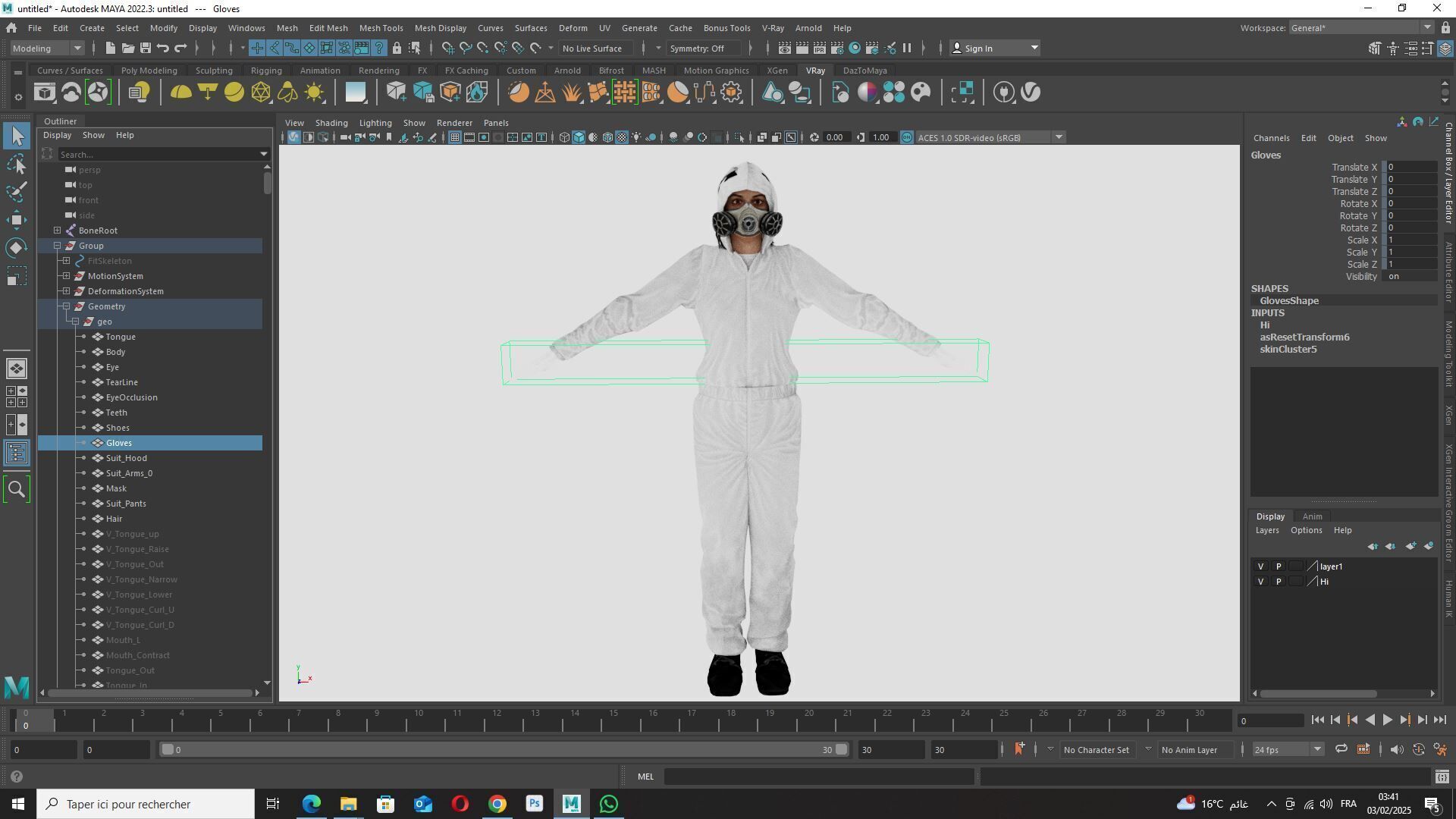Screen dimensions: 1456x819
Task: Click the V-Ray dome light shelf icon
Action: pos(181,93)
